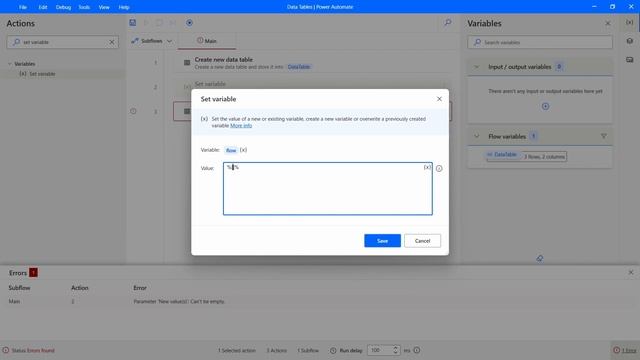Open variable picker in the Value field
This screenshot has width=640, height=360.
tap(427, 167)
